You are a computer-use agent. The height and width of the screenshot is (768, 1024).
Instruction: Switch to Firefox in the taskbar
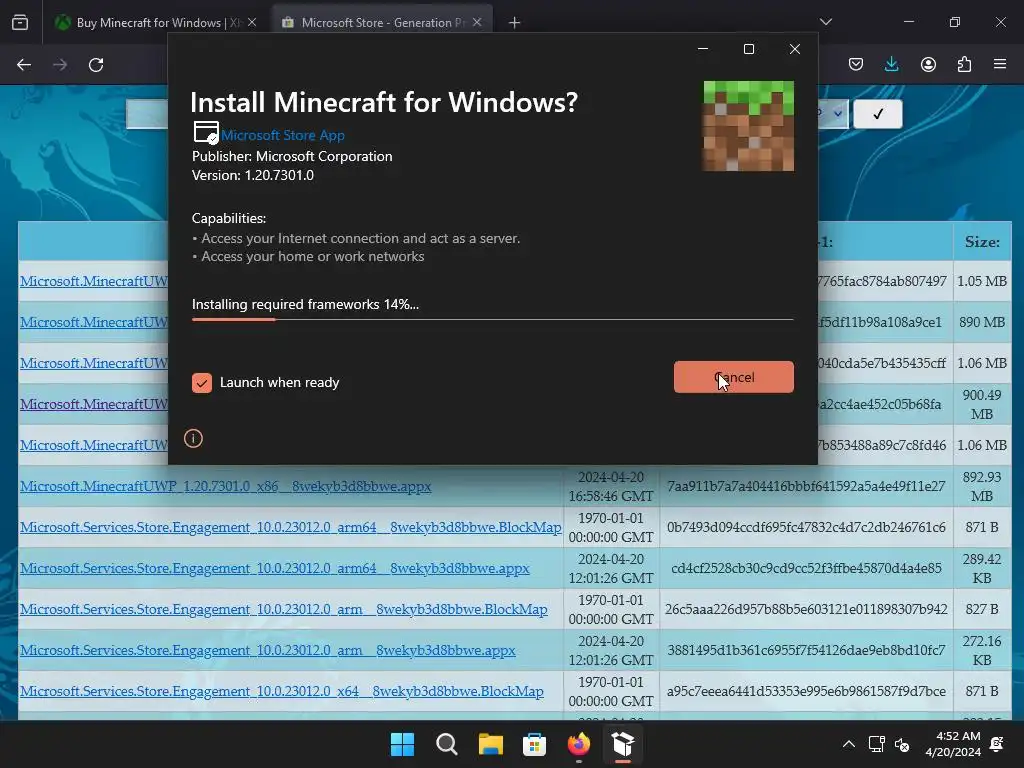pyautogui.click(x=579, y=744)
